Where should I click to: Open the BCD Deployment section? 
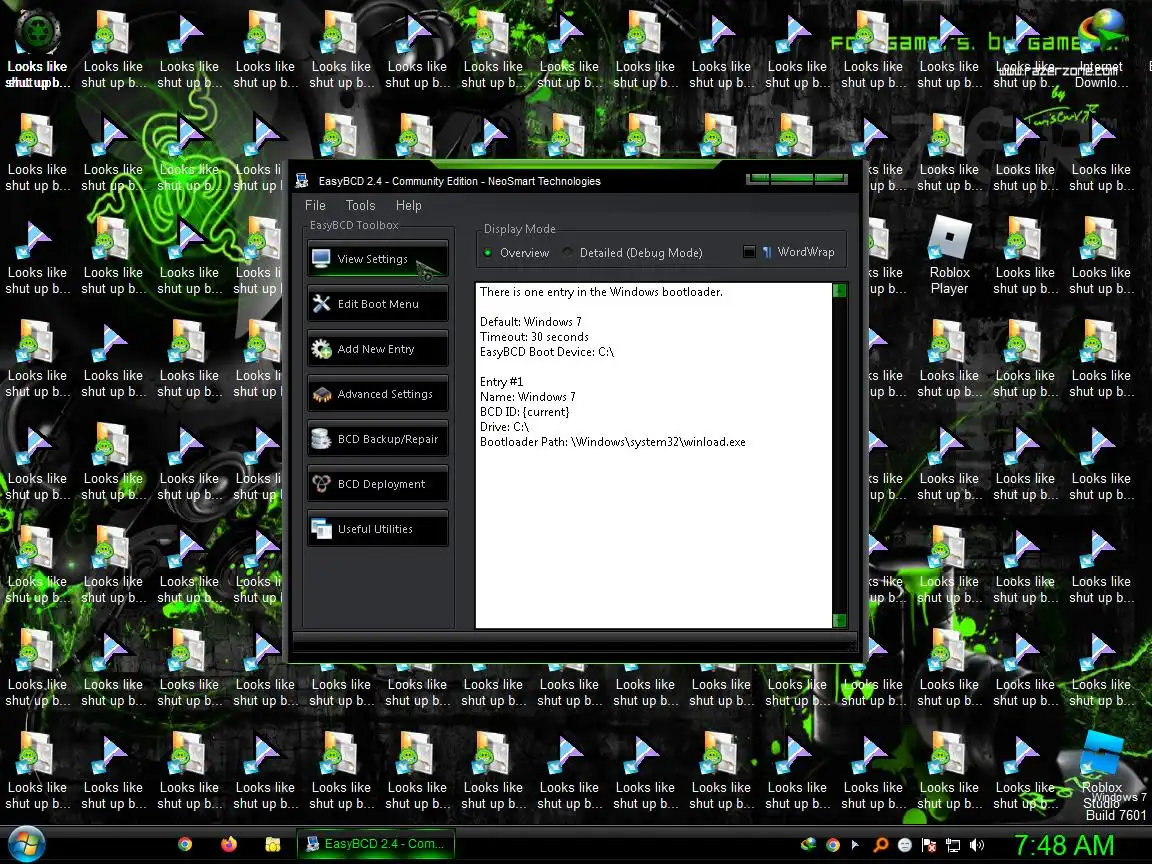pos(378,483)
